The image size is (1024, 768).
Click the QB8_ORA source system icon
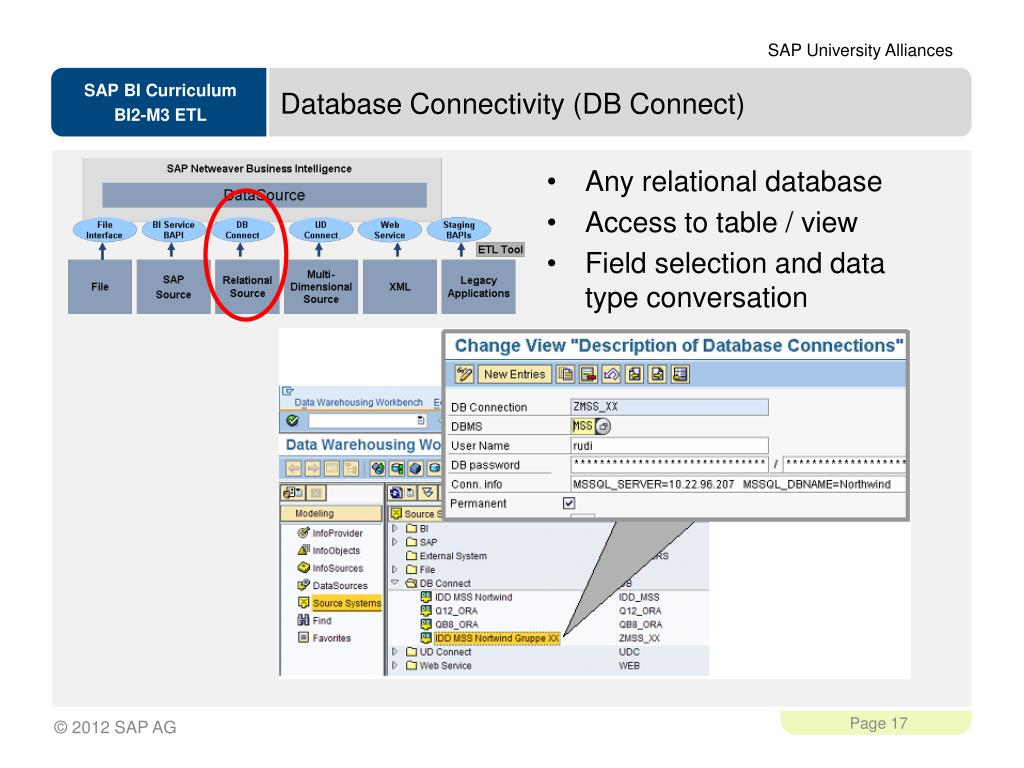coord(426,624)
